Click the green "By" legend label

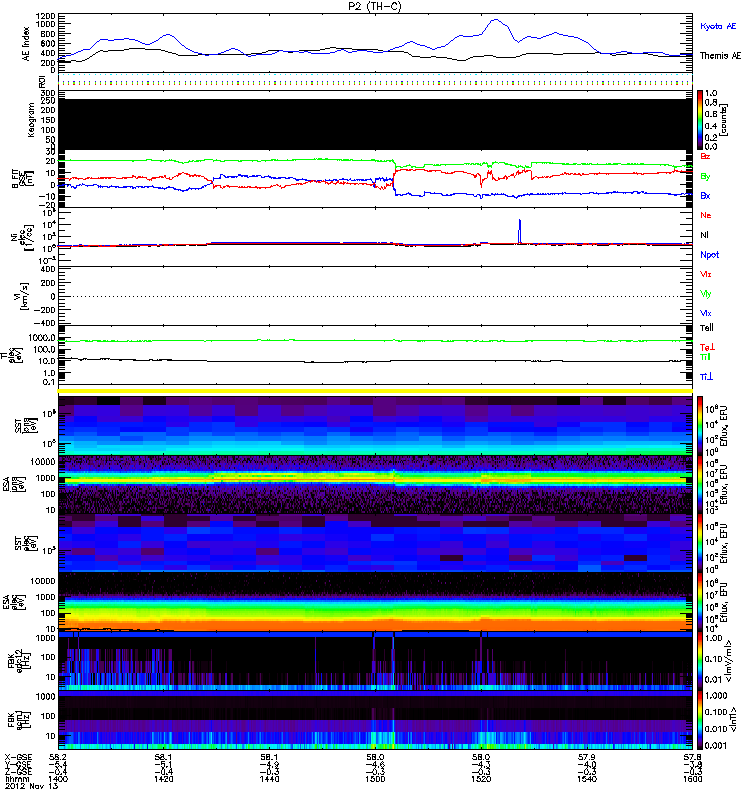pos(705,177)
